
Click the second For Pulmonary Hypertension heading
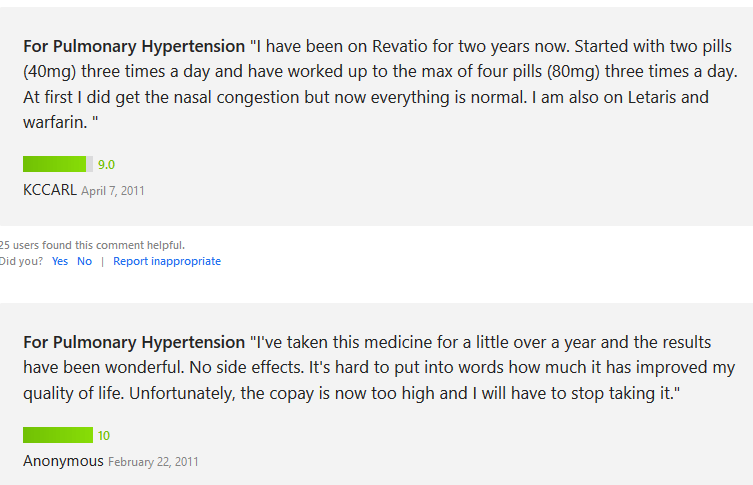pyautogui.click(x=134, y=342)
